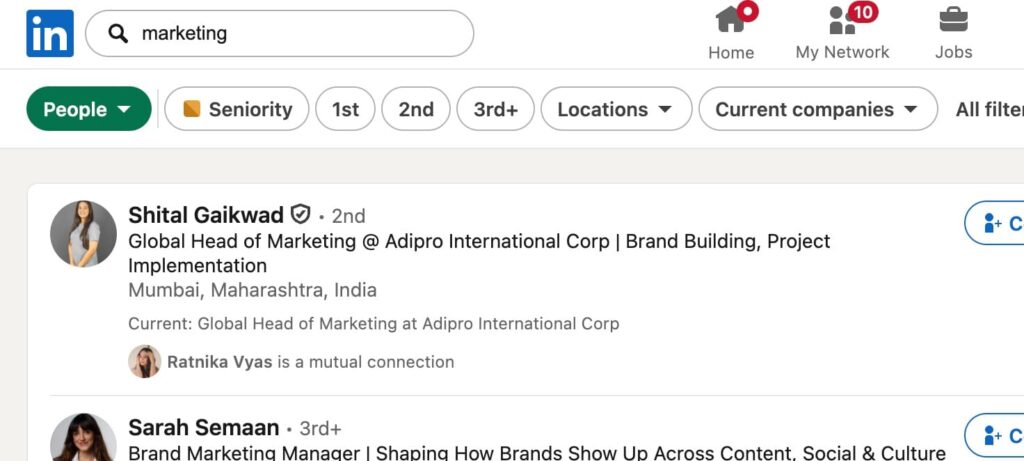Click the My Network label

[842, 52]
